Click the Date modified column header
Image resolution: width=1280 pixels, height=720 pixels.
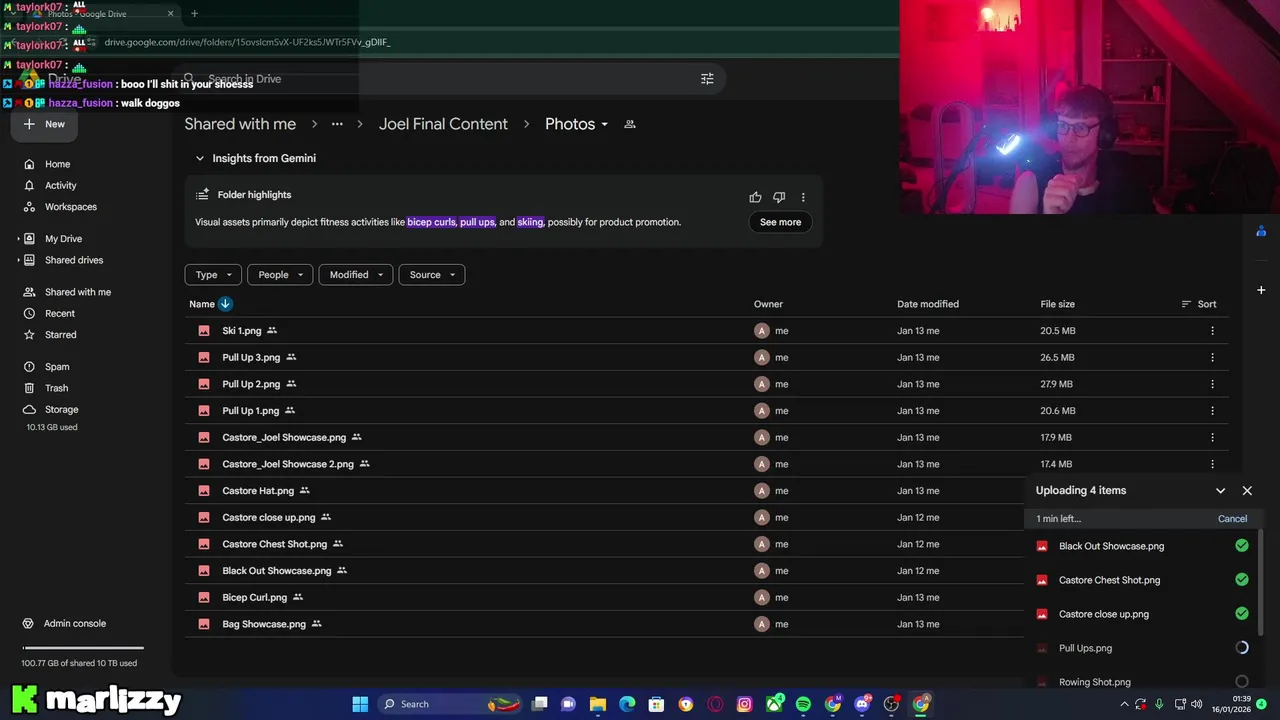click(x=928, y=304)
